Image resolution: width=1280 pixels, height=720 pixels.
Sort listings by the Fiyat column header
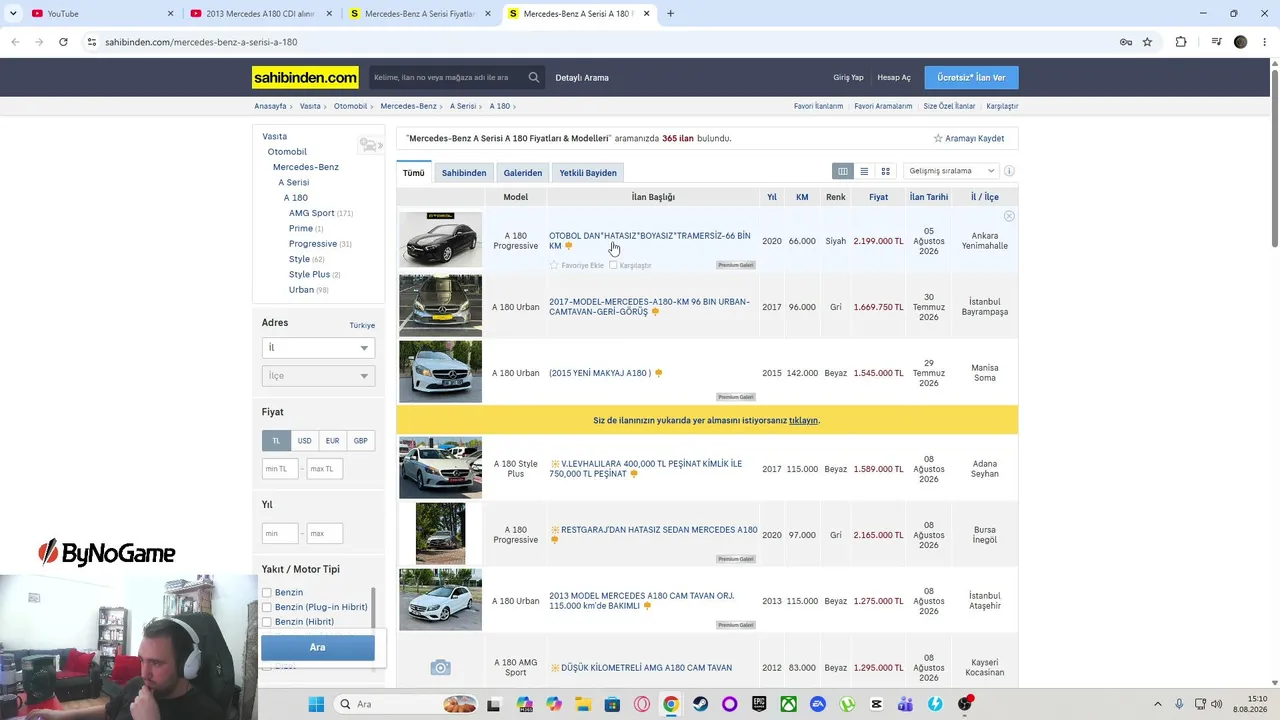coord(878,197)
